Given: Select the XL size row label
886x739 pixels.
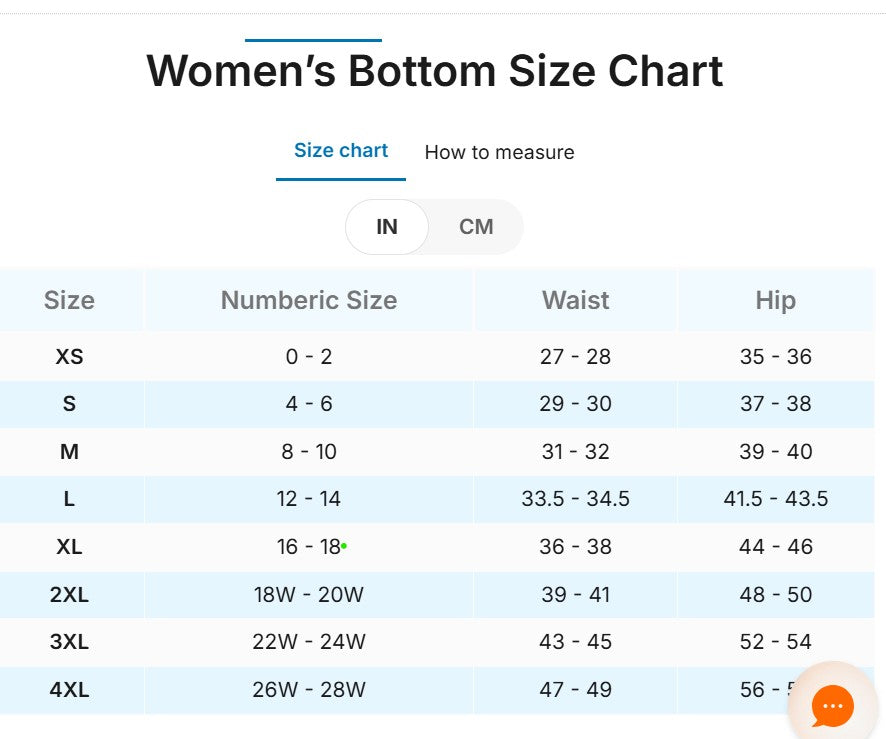Looking at the screenshot, I should click(69, 547).
